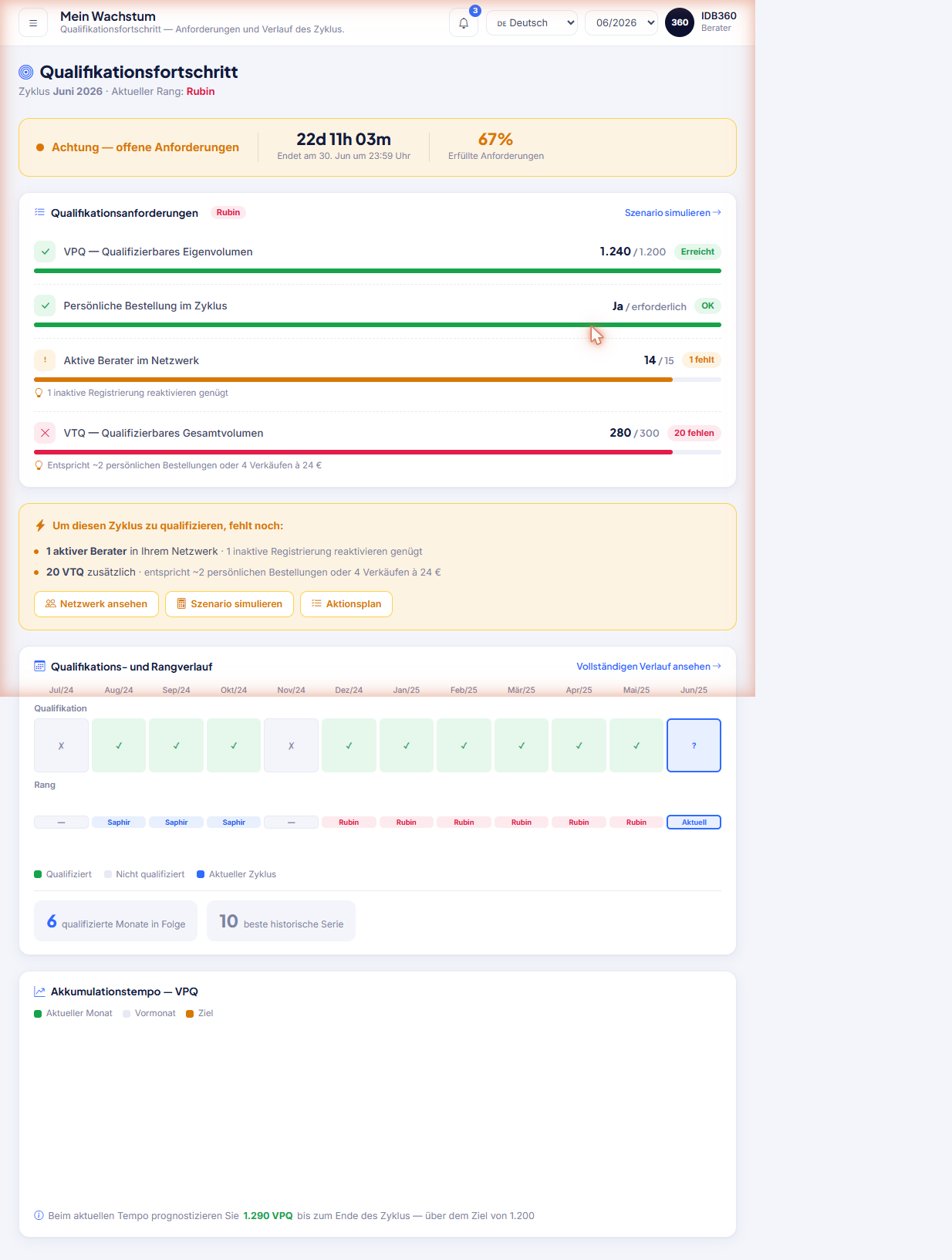952x1260 pixels.
Task: Click the Rubin badge next to Qualifikationsanforderungen
Action: pyautogui.click(x=228, y=212)
